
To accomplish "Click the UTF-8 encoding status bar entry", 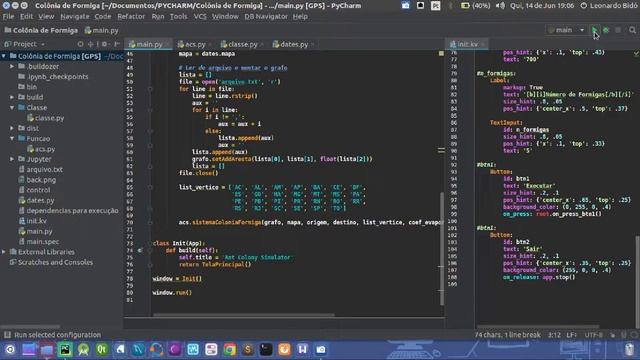I will click(x=593, y=335).
